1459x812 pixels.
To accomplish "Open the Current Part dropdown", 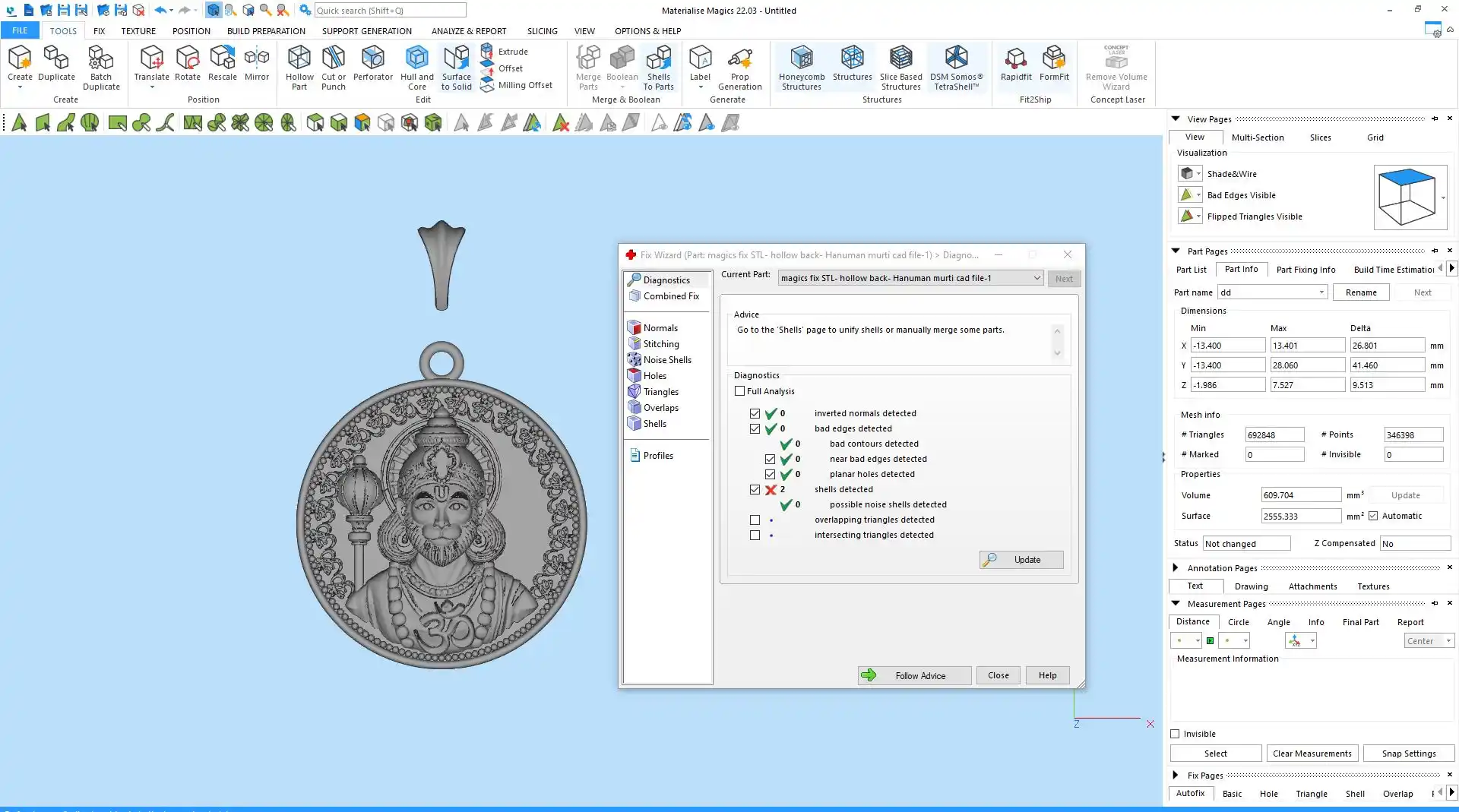I will [1036, 278].
